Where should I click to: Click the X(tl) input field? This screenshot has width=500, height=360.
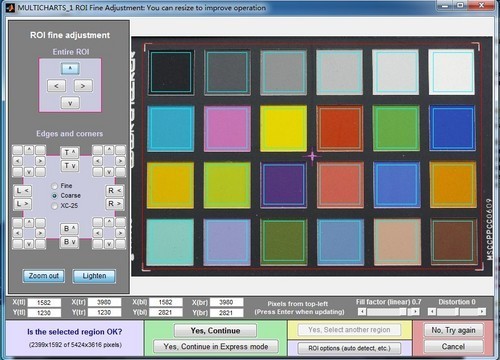coord(44,303)
